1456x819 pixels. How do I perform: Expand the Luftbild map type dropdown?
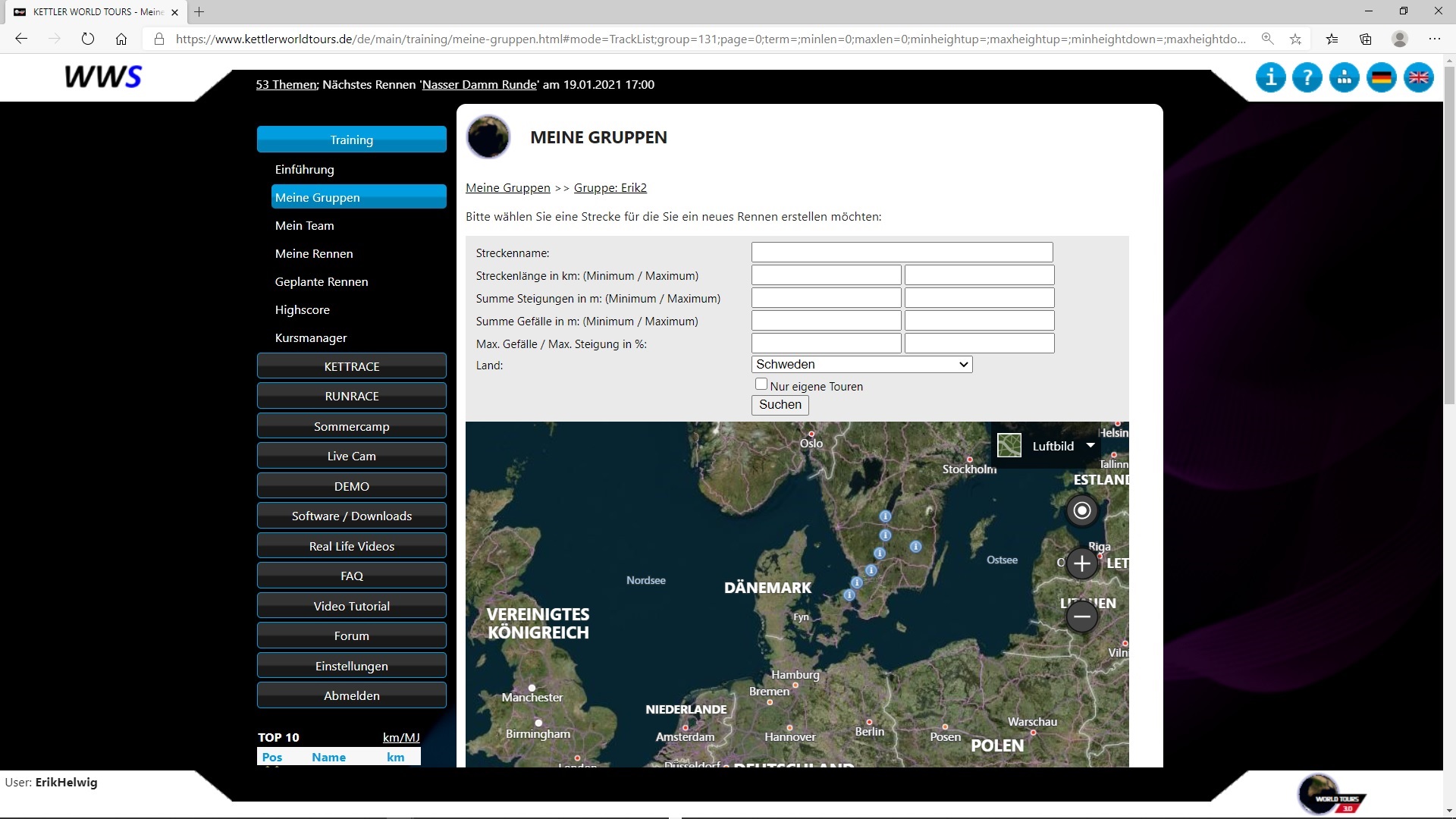[x=1090, y=445]
